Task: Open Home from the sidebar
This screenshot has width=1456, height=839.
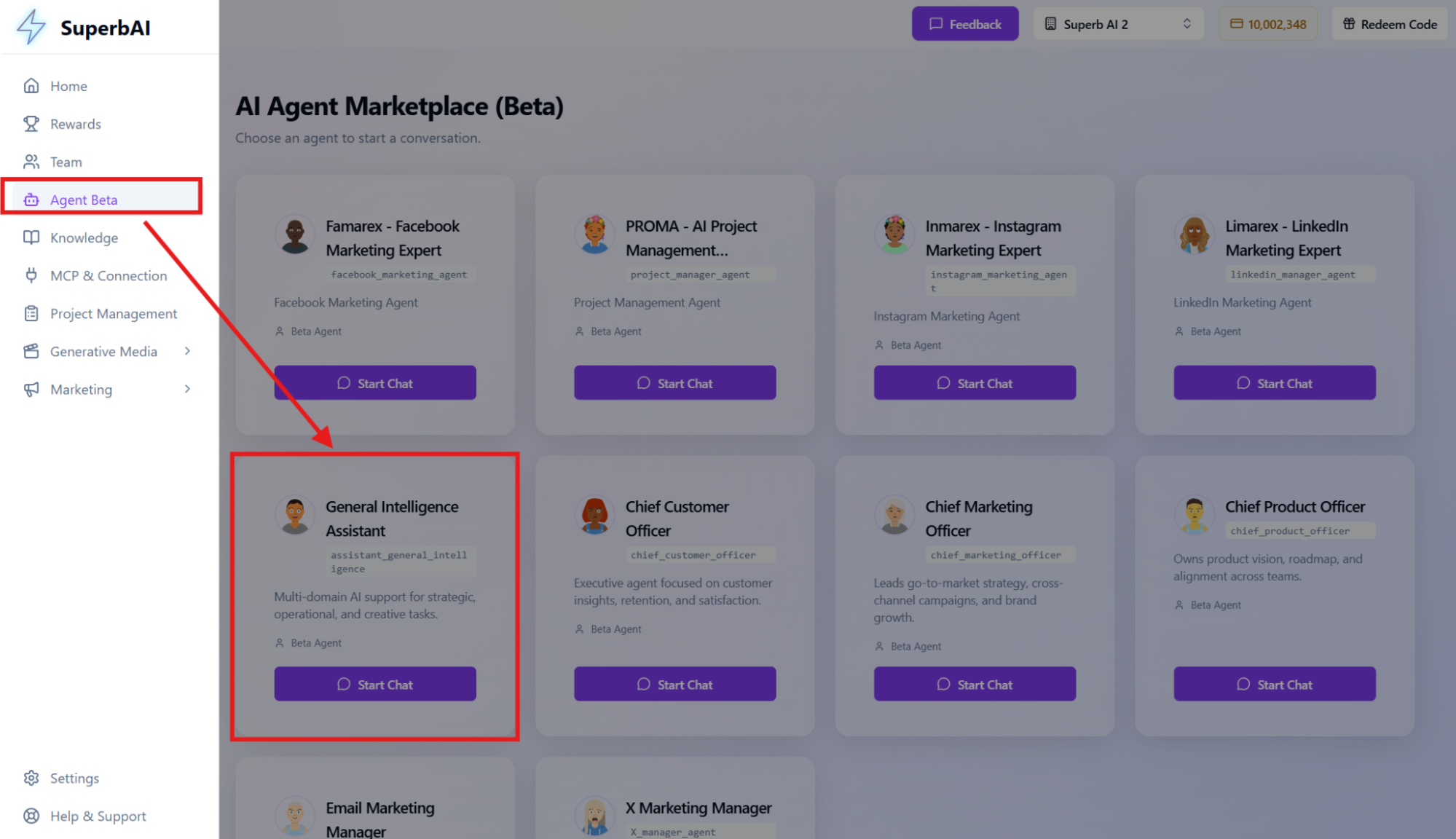Action: coord(68,86)
